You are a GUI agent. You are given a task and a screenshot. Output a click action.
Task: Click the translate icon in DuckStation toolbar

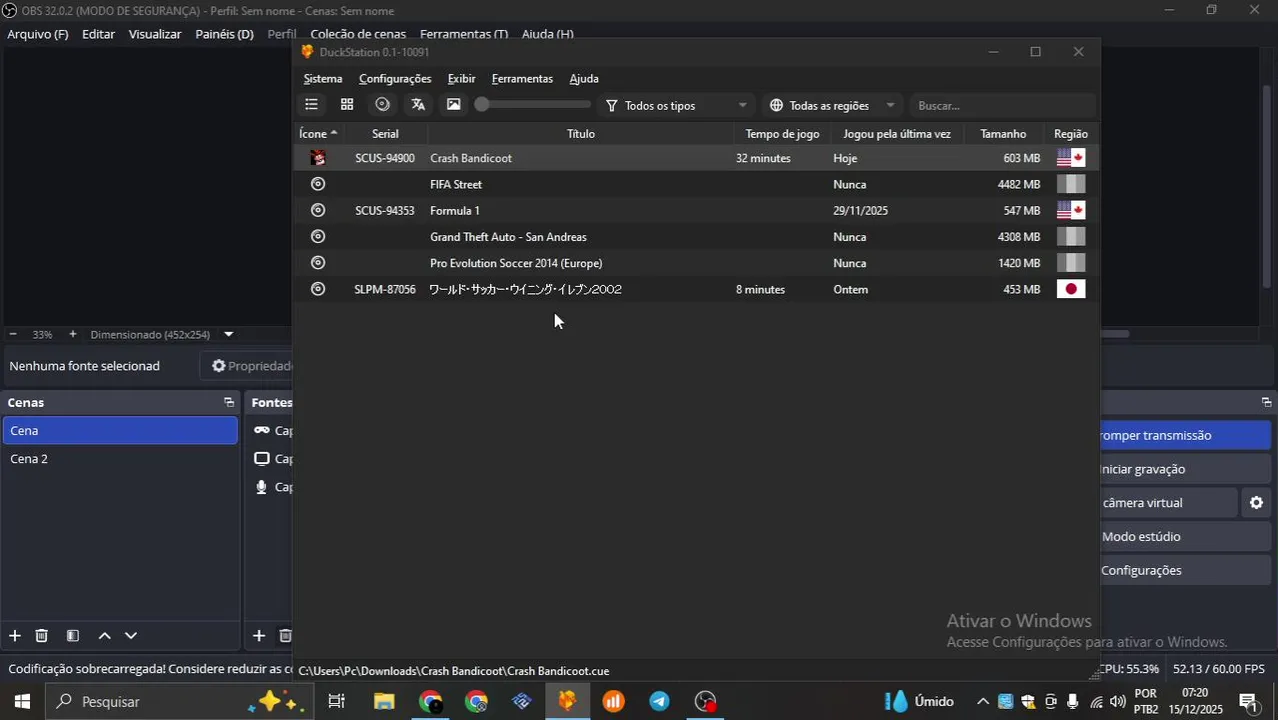(418, 105)
